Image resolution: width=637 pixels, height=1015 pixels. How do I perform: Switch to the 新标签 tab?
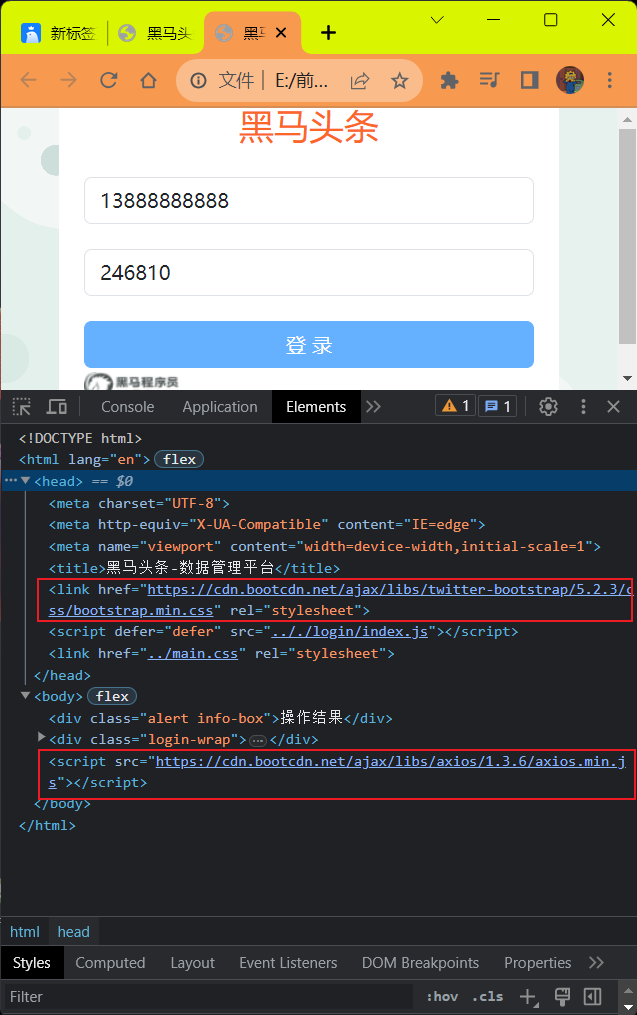(x=58, y=32)
